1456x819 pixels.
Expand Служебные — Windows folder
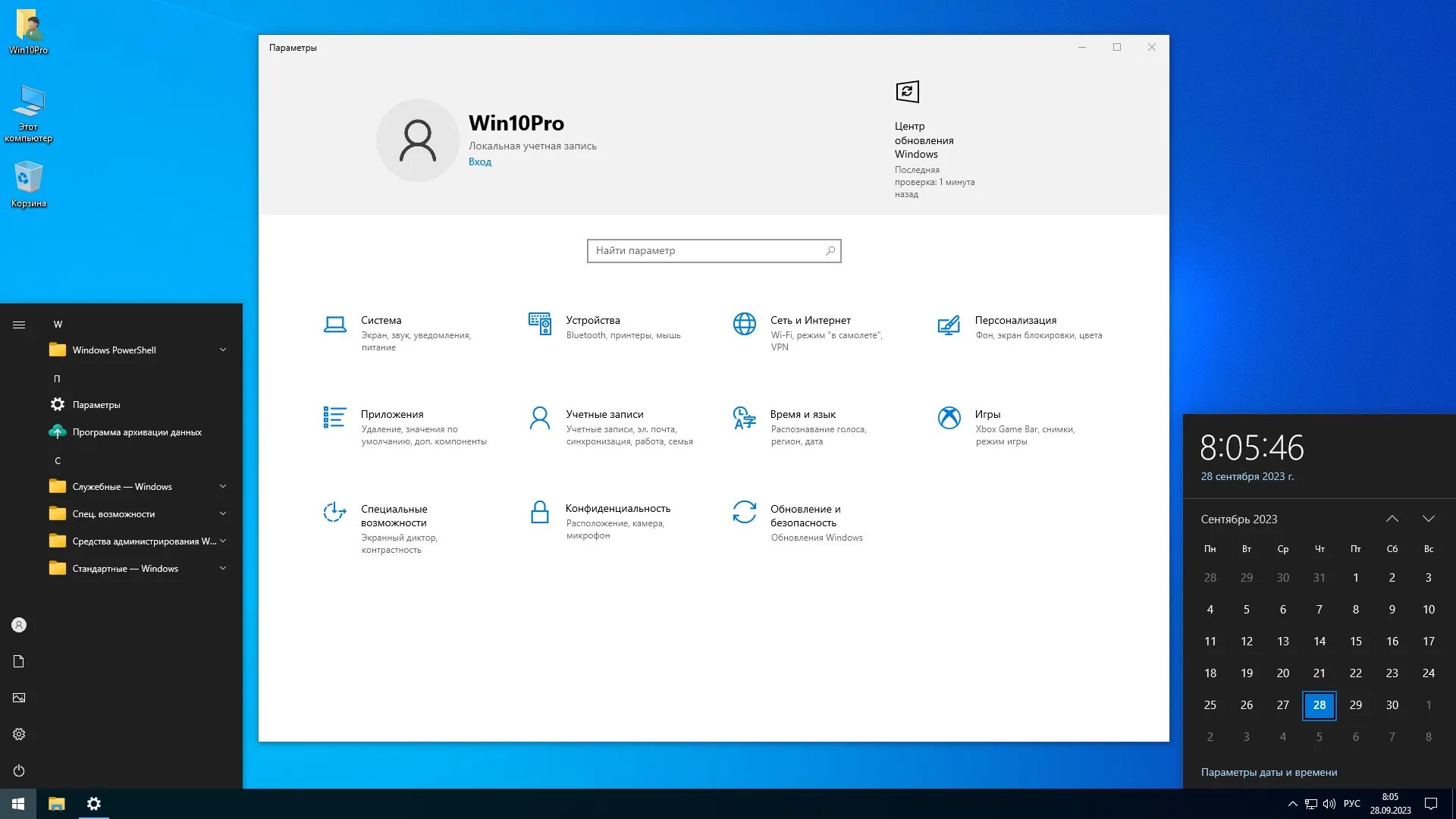(x=223, y=487)
